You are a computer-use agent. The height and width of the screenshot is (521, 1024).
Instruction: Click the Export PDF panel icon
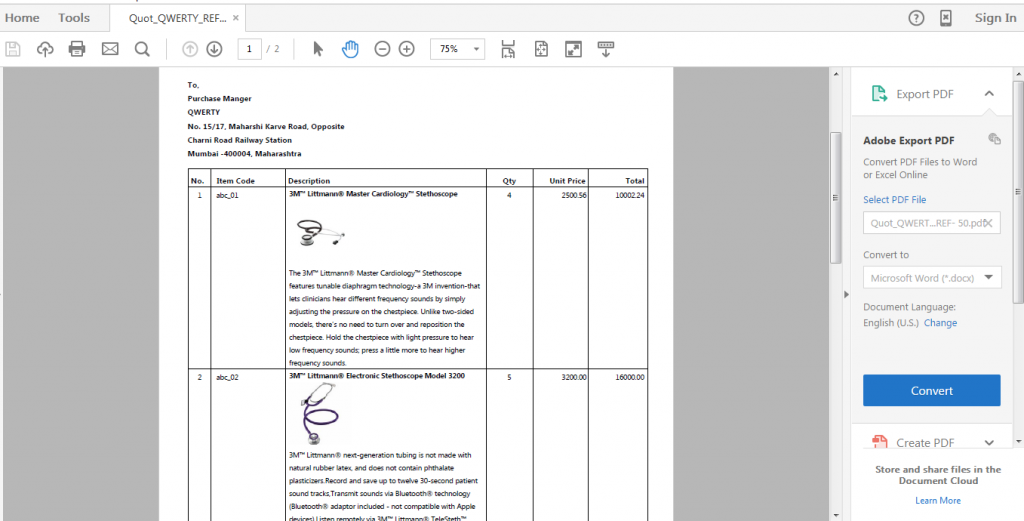(879, 94)
